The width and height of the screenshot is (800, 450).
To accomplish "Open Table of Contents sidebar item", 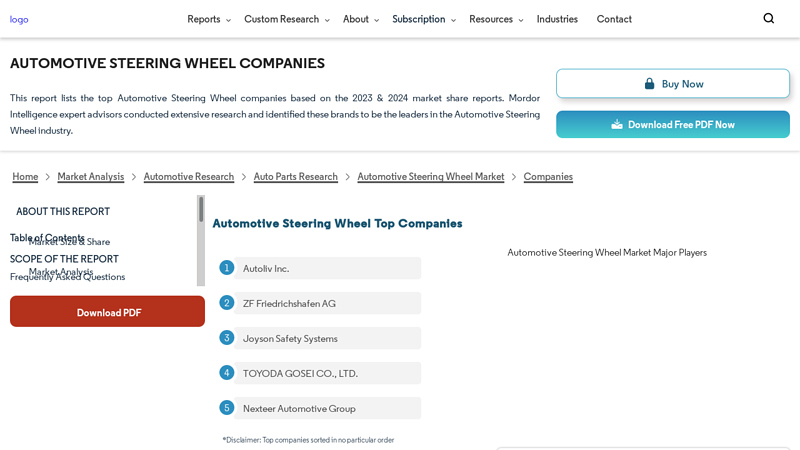I will coord(47,238).
